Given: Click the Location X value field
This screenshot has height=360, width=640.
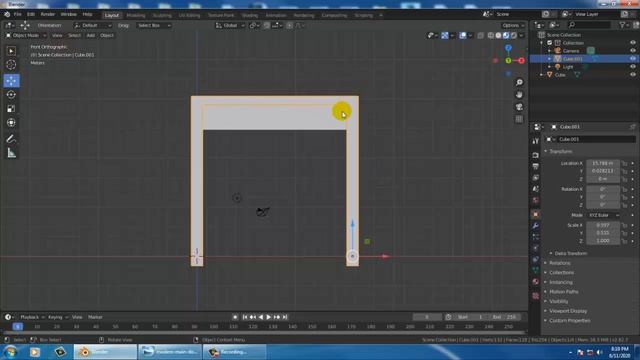Looking at the screenshot, I should pyautogui.click(x=603, y=163).
